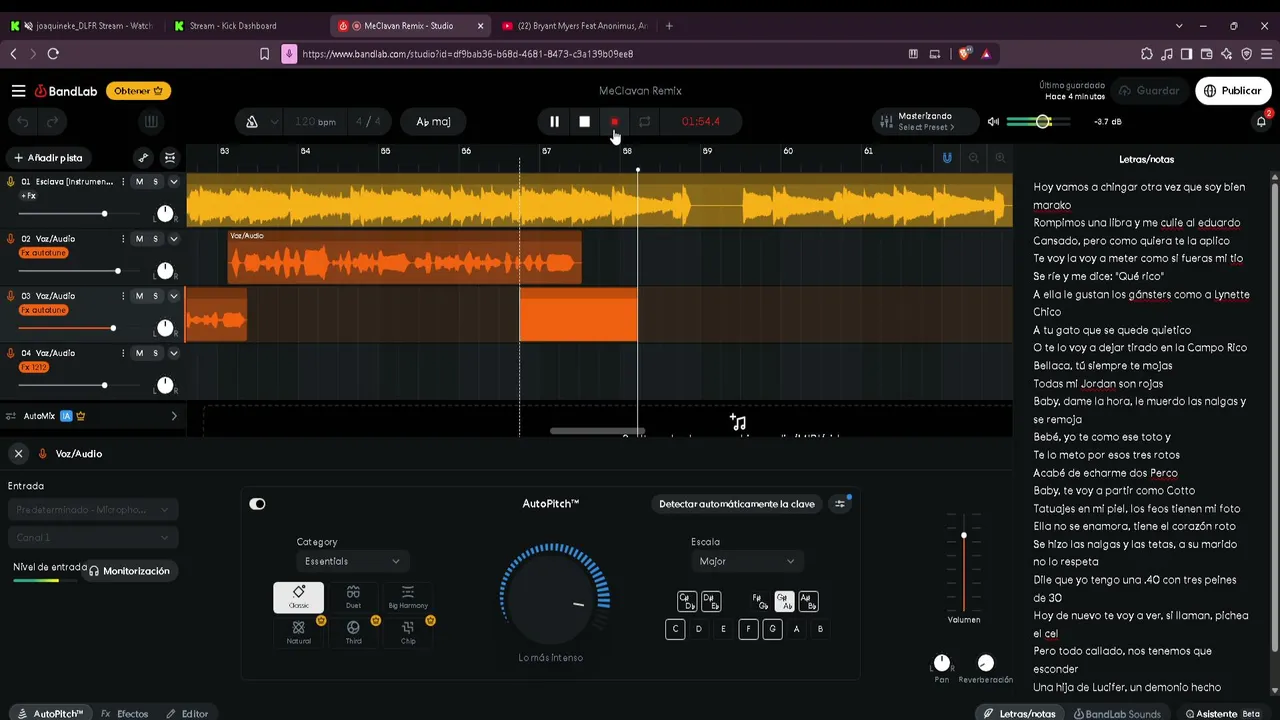Select the Third AutoPitch preset
This screenshot has width=1280, height=720.
(x=353, y=632)
